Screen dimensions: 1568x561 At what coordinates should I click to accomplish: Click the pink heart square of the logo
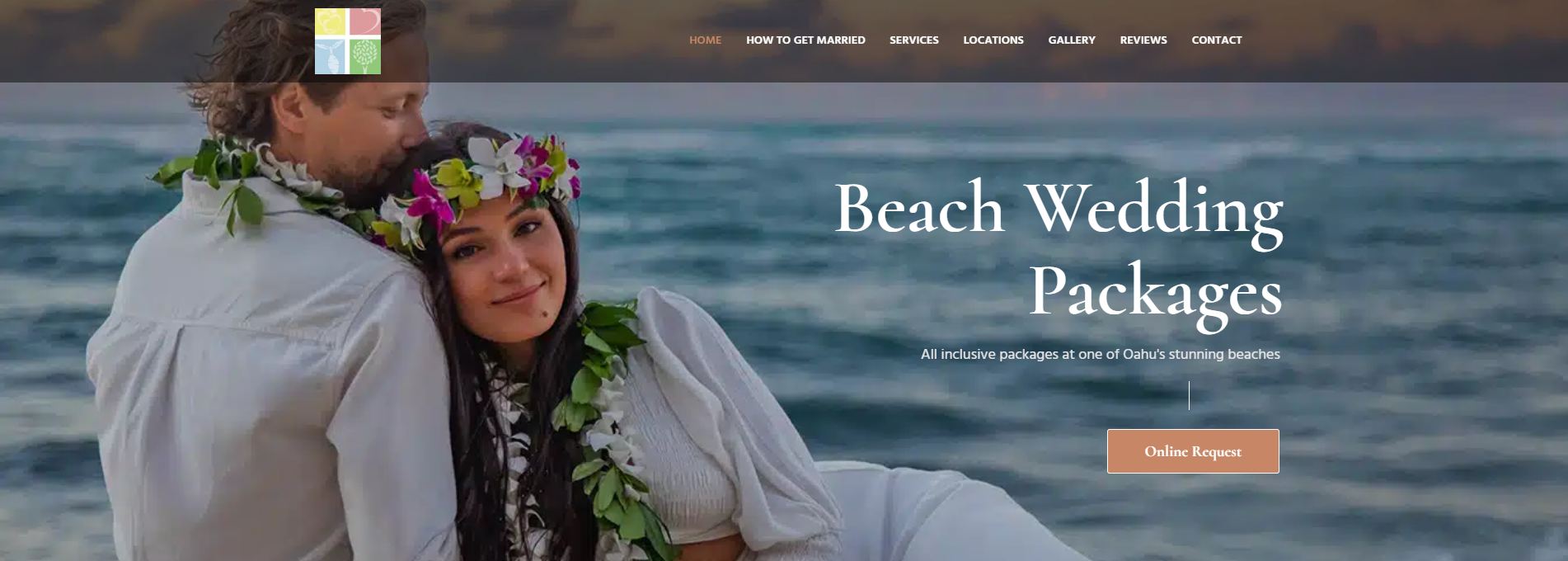pos(365,22)
